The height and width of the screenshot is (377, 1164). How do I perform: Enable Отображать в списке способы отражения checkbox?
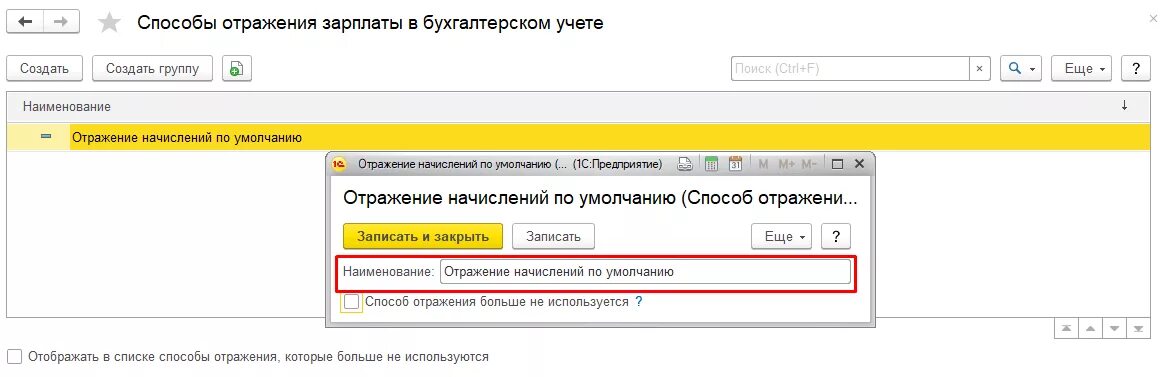pos(14,356)
